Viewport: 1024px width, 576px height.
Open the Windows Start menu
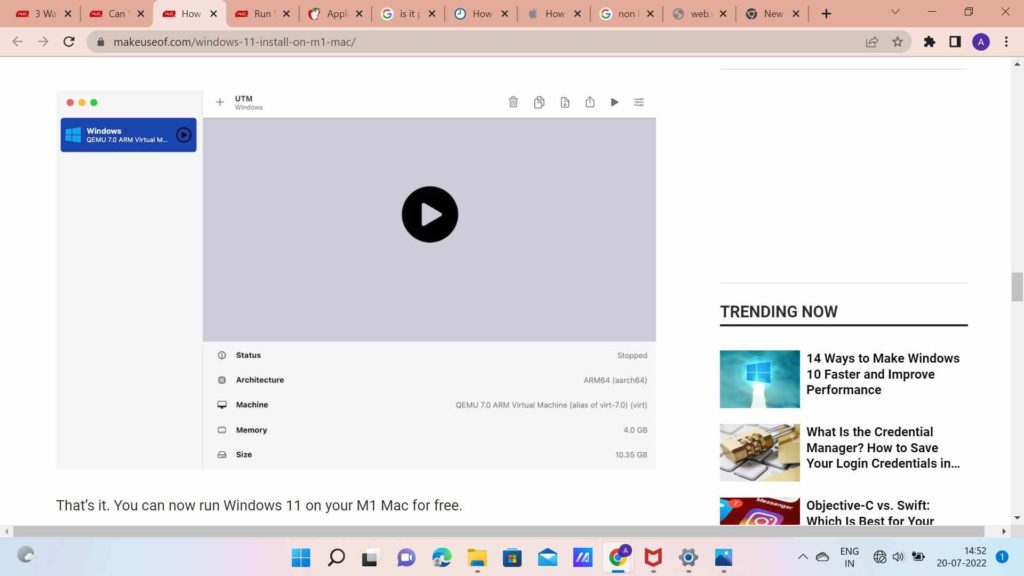(301, 557)
